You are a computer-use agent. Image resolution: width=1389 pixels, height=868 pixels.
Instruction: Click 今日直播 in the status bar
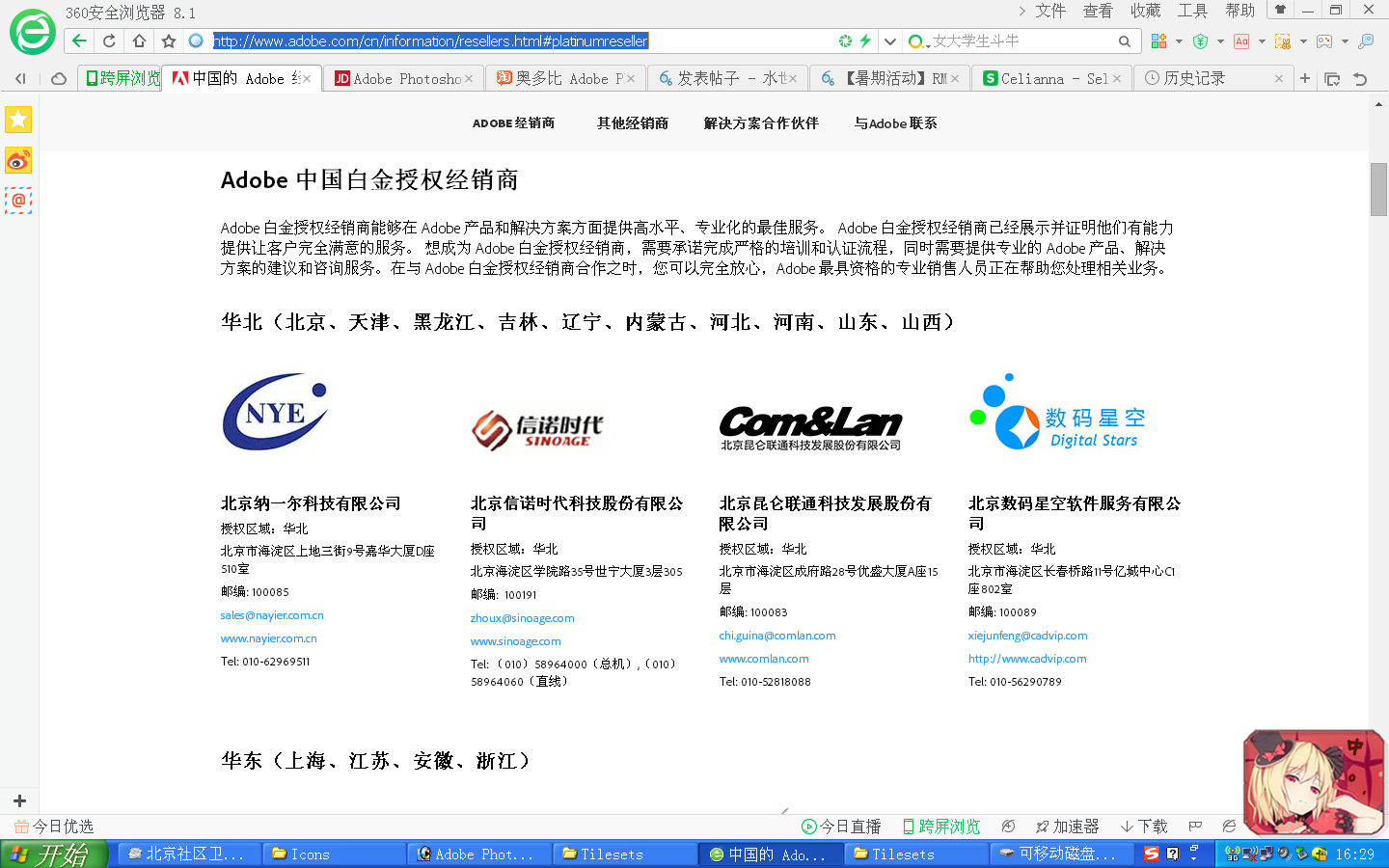coord(841,827)
